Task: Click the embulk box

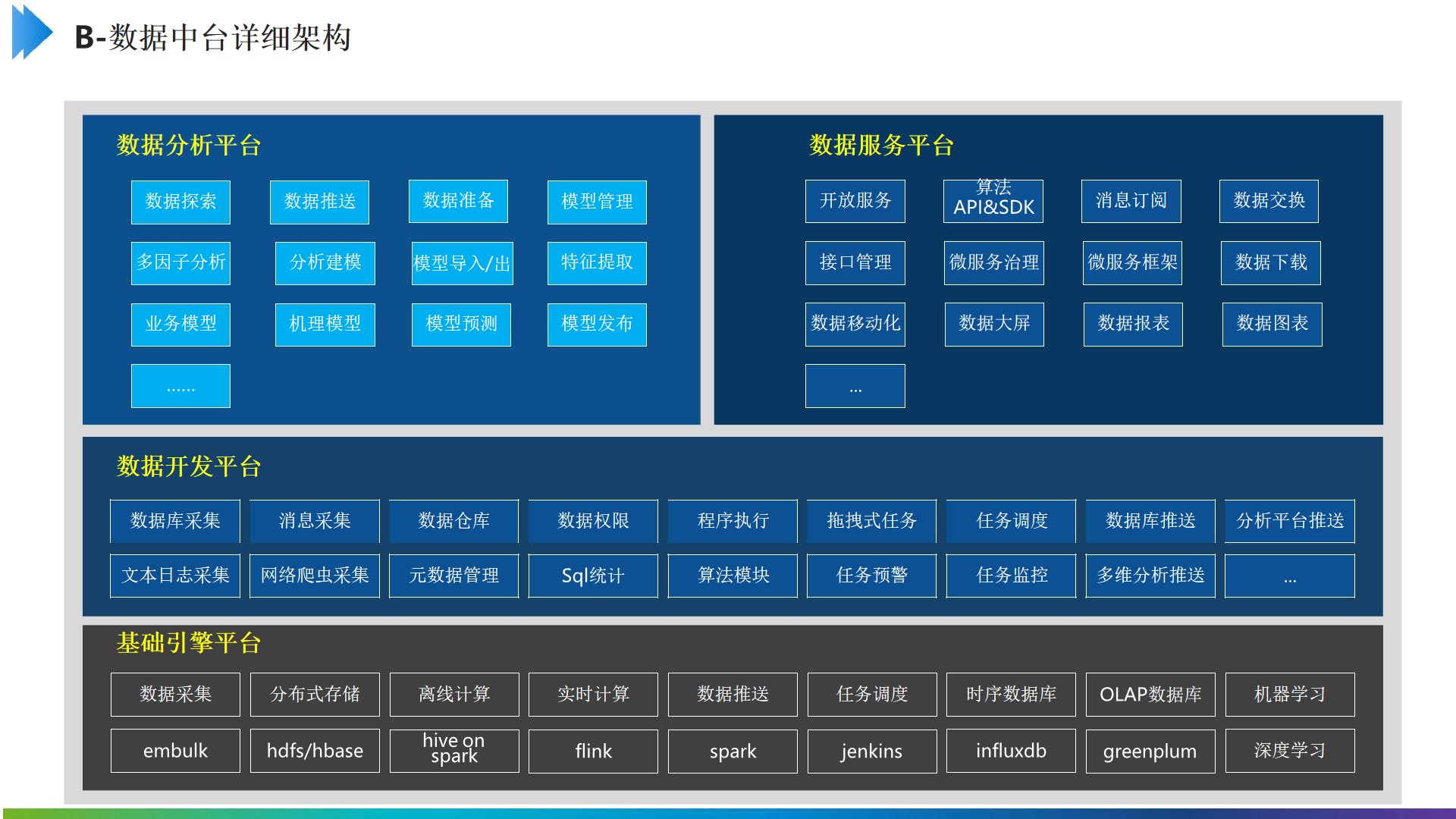Action: point(175,752)
